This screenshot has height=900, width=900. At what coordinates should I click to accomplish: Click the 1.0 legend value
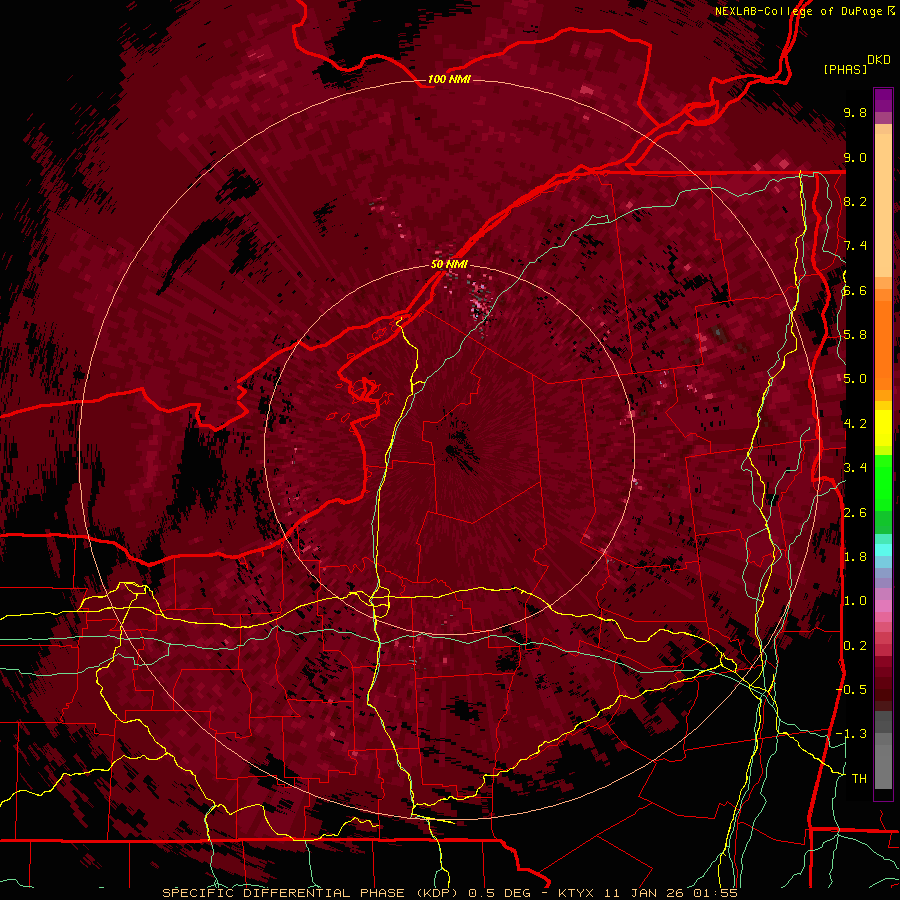(x=855, y=601)
